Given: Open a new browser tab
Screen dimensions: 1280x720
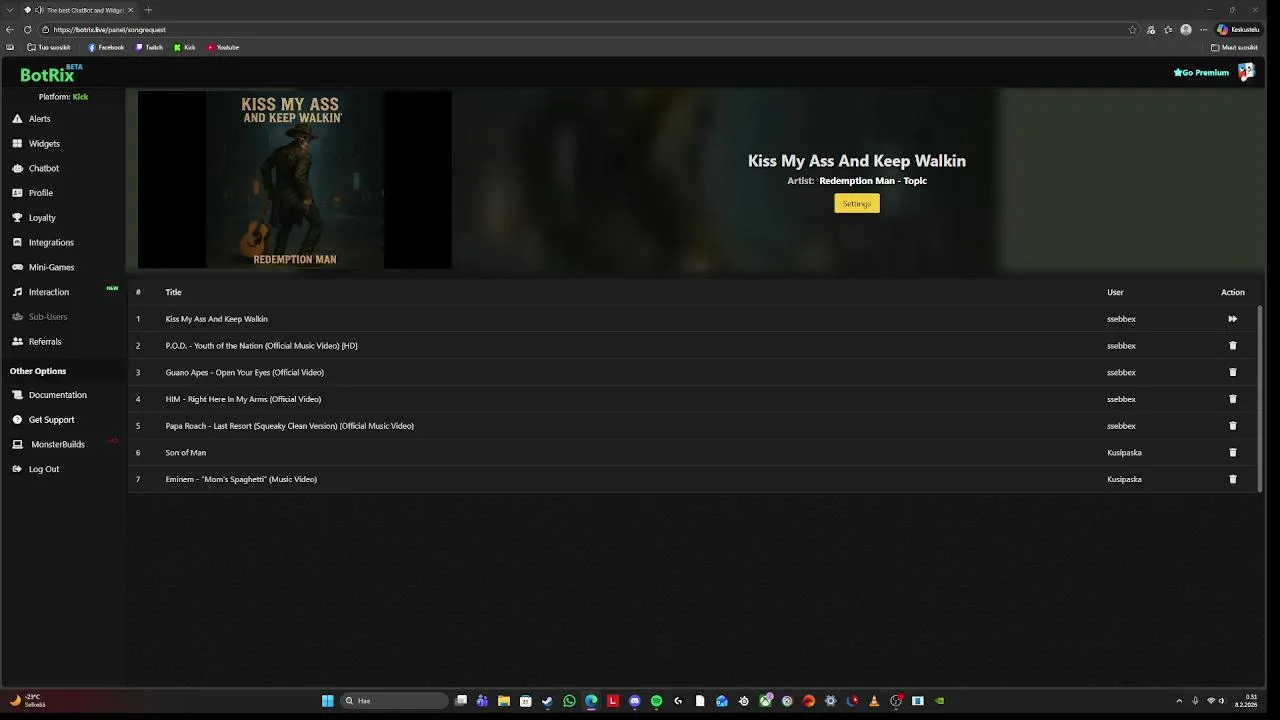Looking at the screenshot, I should tap(148, 10).
